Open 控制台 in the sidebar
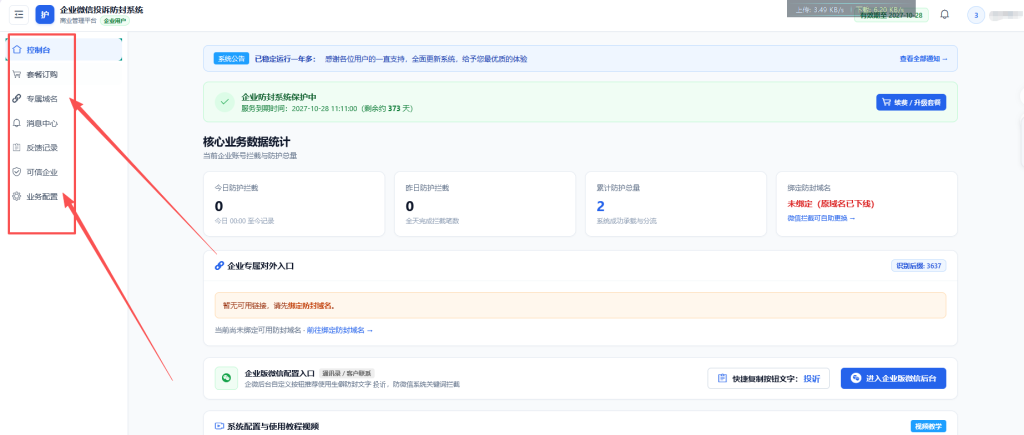Viewport: 1024px width, 435px height. pos(65,50)
